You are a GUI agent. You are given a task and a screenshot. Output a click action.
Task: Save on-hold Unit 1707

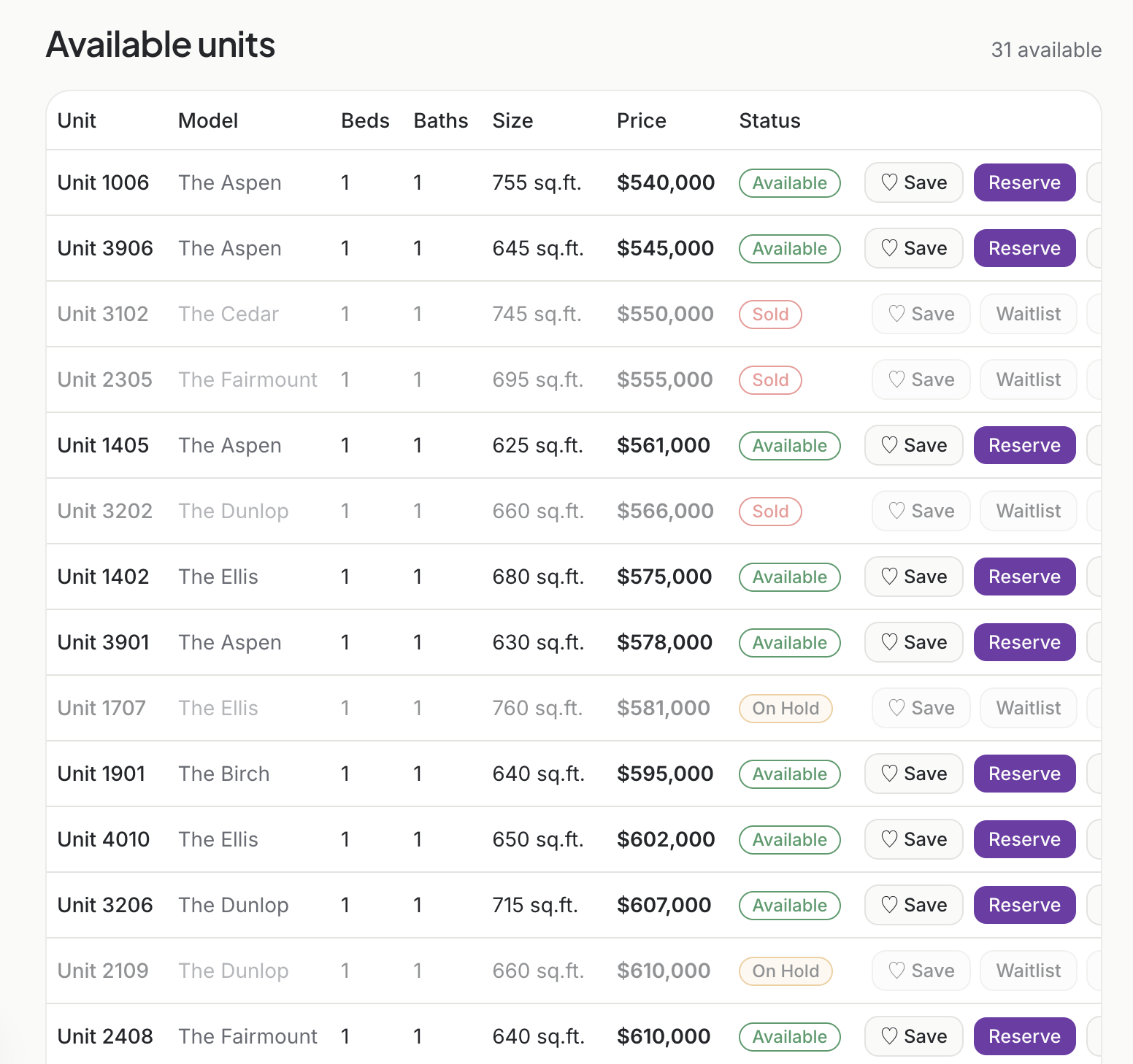tap(921, 708)
